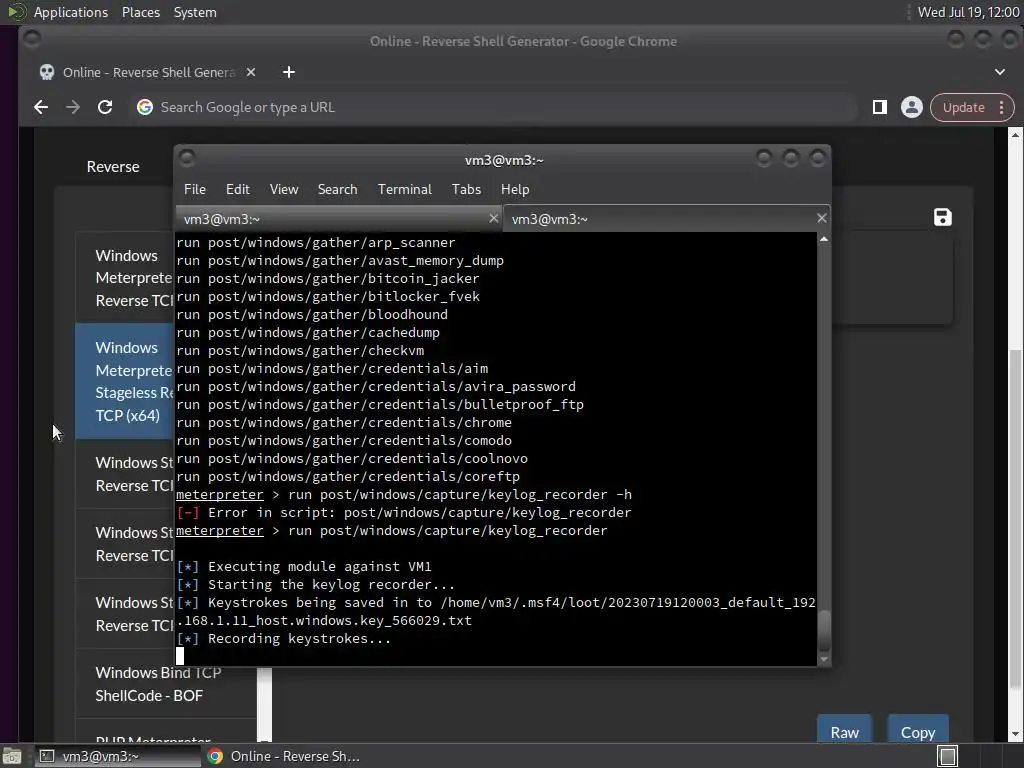Close the first terminal tab

pyautogui.click(x=494, y=218)
